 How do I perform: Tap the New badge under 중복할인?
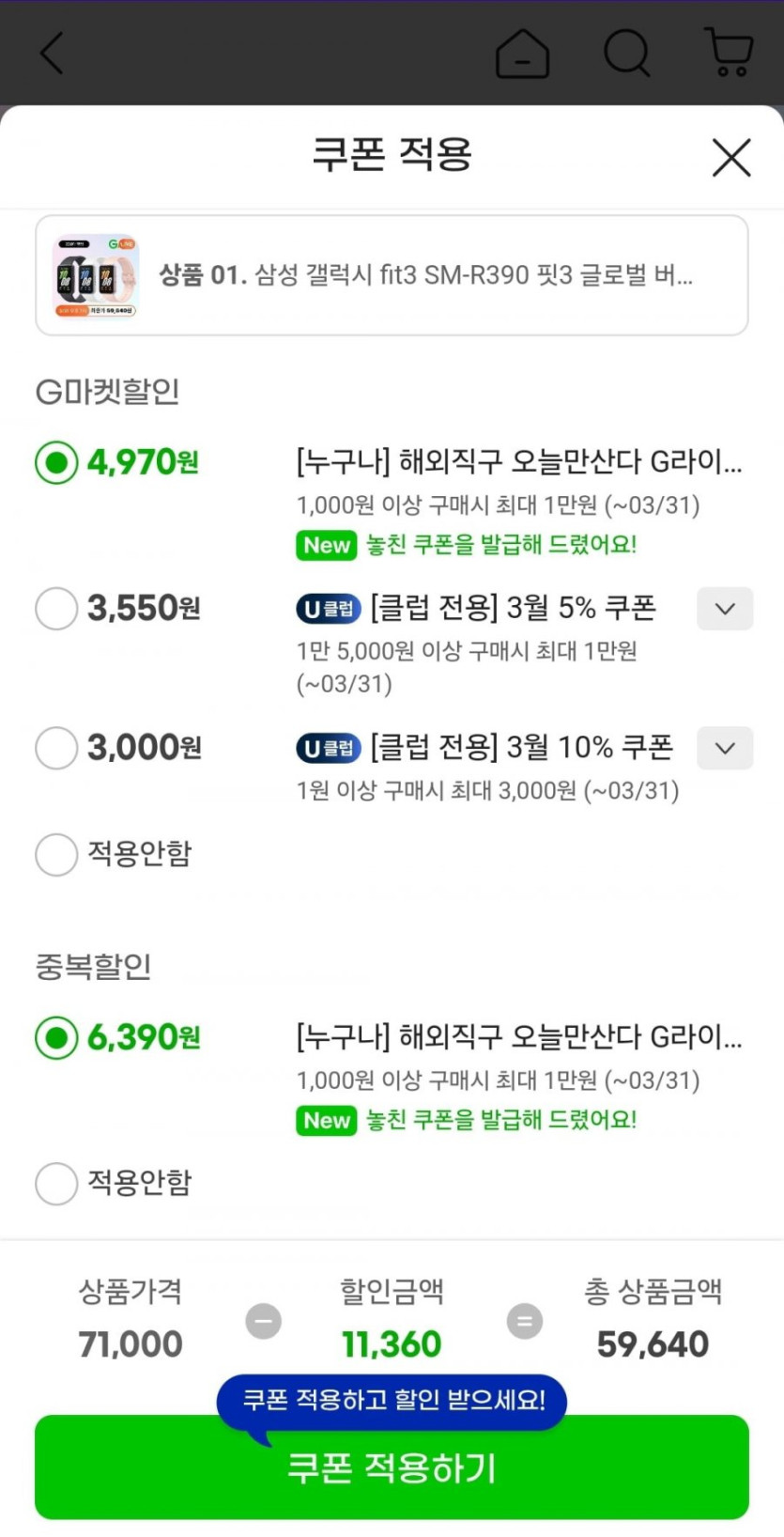coord(326,1120)
